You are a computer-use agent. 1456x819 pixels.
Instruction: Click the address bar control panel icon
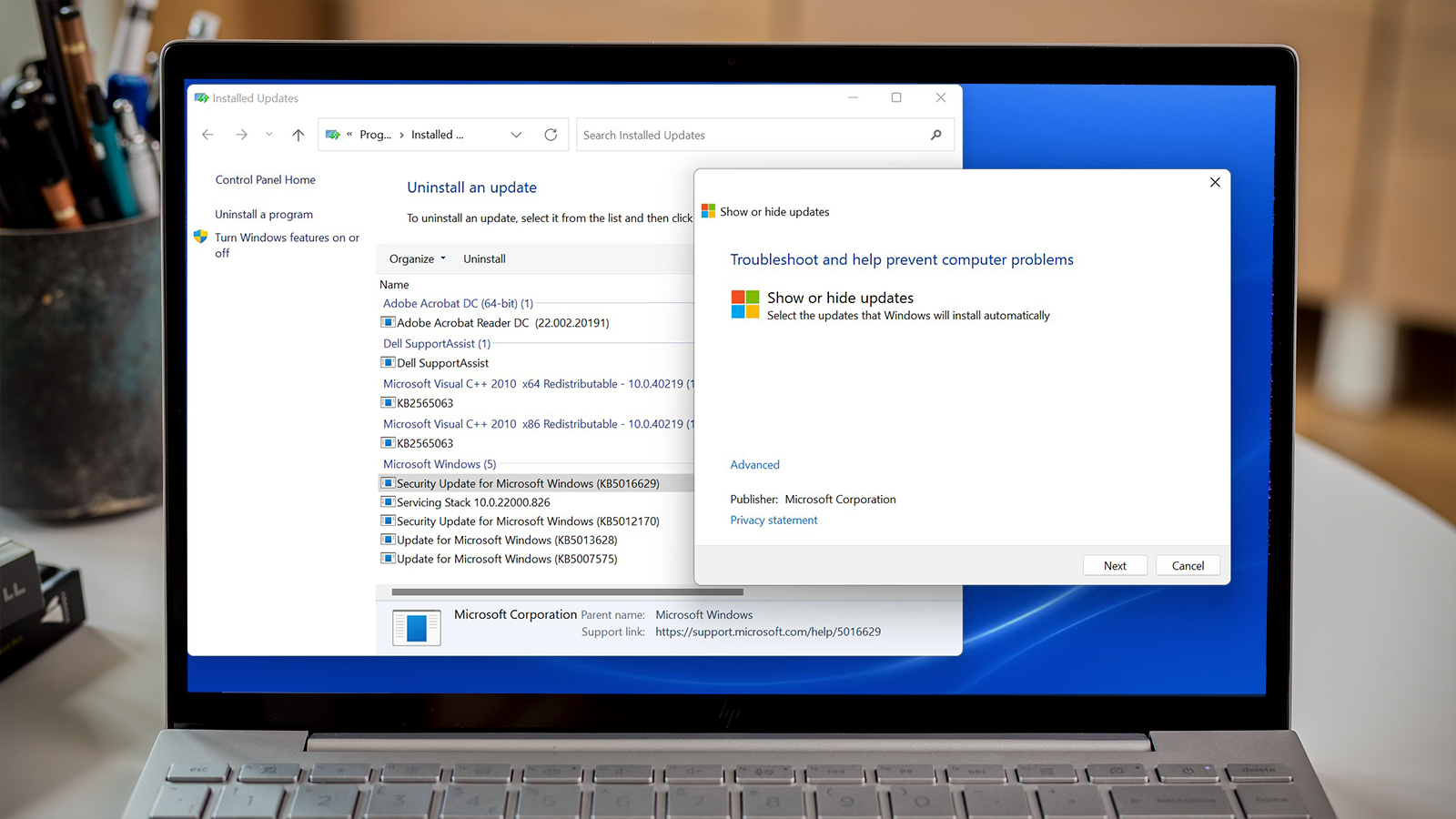[333, 135]
